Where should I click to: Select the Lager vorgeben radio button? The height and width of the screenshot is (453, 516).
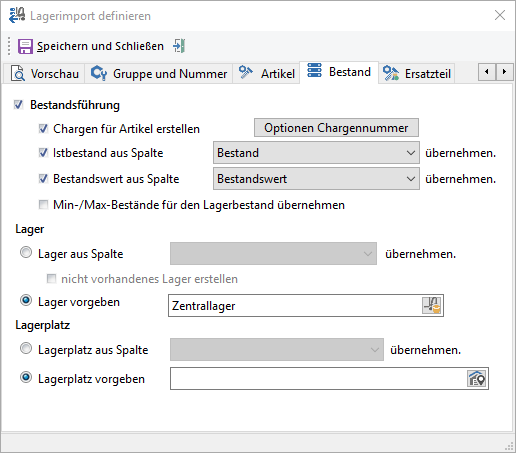click(x=26, y=301)
